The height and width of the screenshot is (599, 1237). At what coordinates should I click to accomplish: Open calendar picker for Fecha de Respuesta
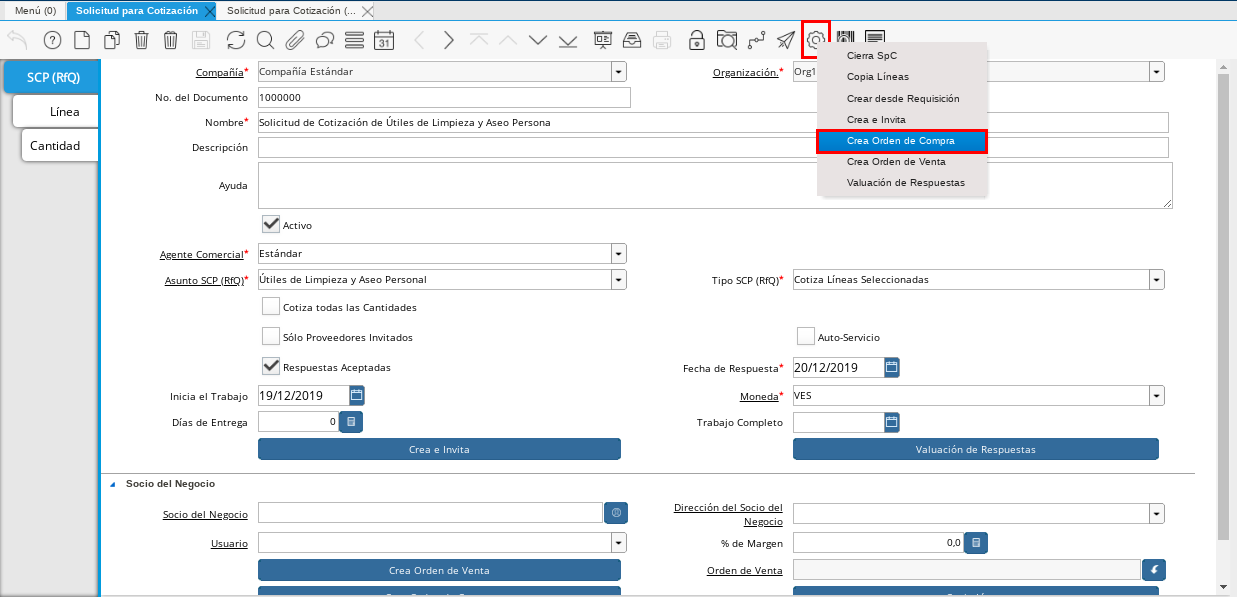pyautogui.click(x=892, y=367)
